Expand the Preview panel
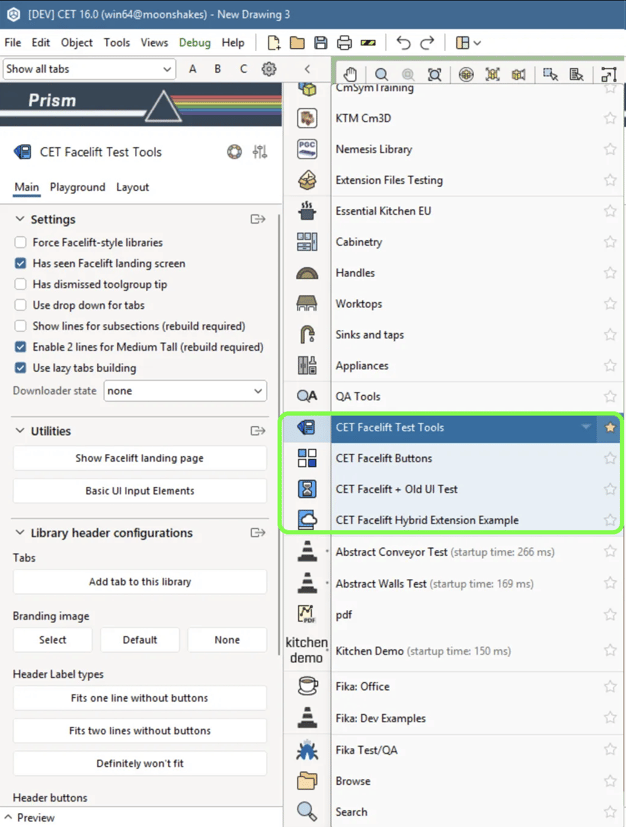This screenshot has width=626, height=827. point(8,818)
